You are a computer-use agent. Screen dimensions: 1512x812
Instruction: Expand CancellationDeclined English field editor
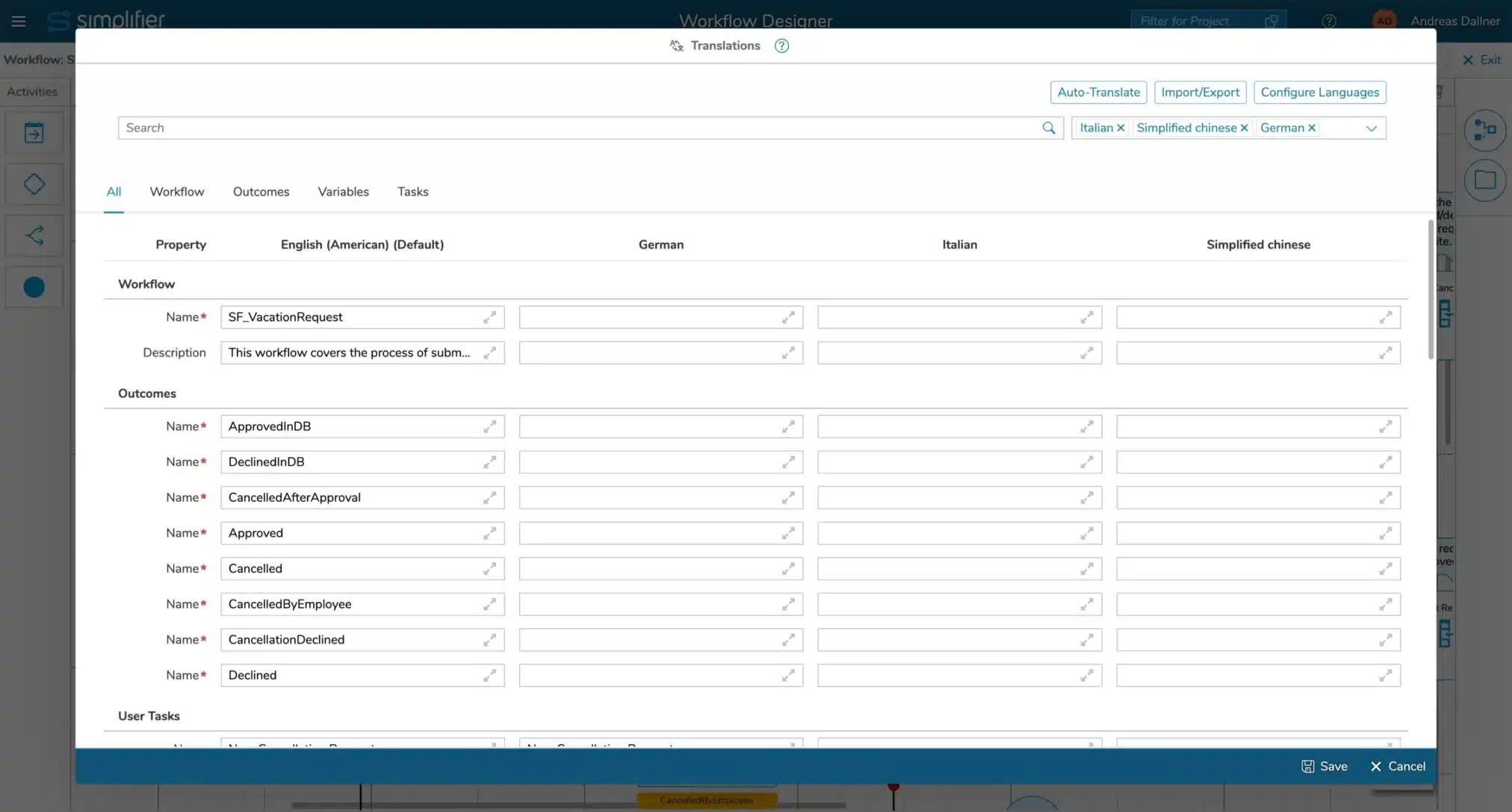[x=489, y=640]
